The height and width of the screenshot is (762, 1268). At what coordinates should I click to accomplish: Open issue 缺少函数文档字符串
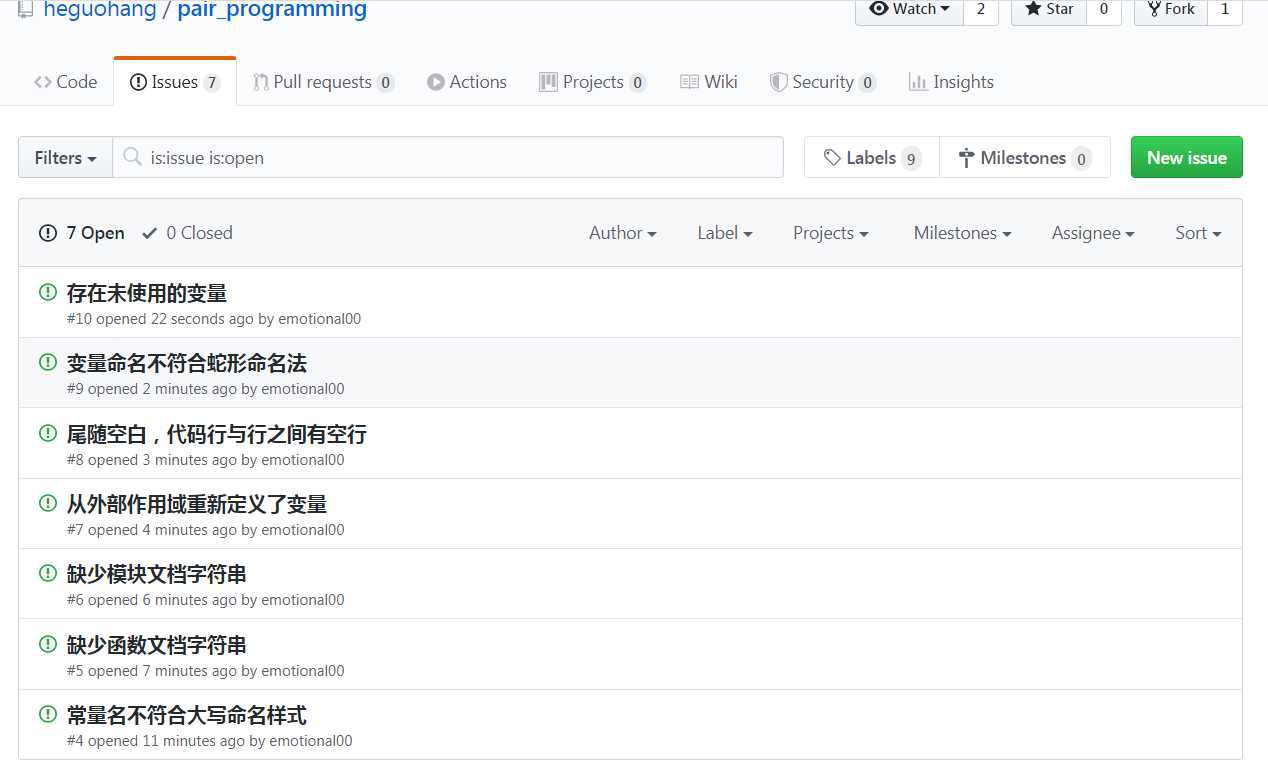click(x=157, y=645)
